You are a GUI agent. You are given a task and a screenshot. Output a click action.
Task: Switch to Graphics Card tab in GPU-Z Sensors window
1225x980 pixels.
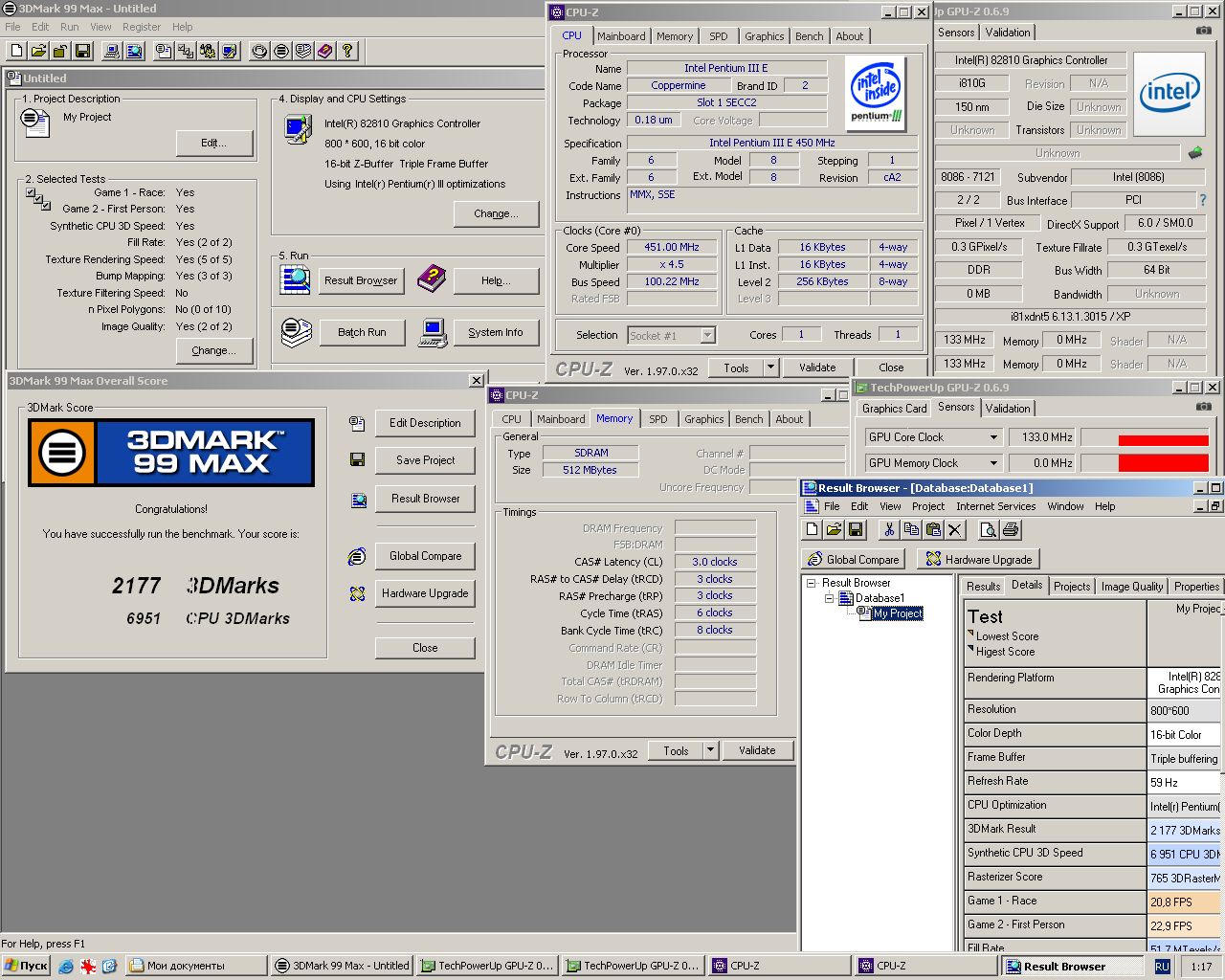point(894,409)
